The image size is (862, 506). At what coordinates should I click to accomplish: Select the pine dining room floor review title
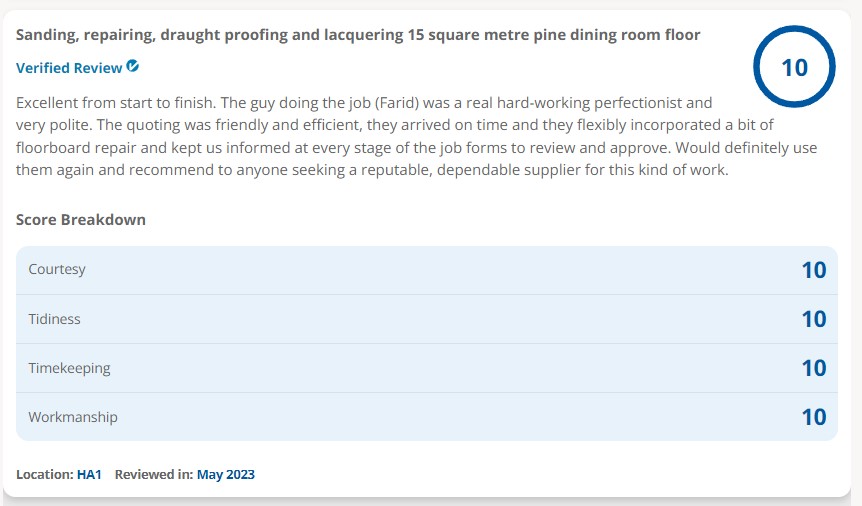pyautogui.click(x=358, y=35)
